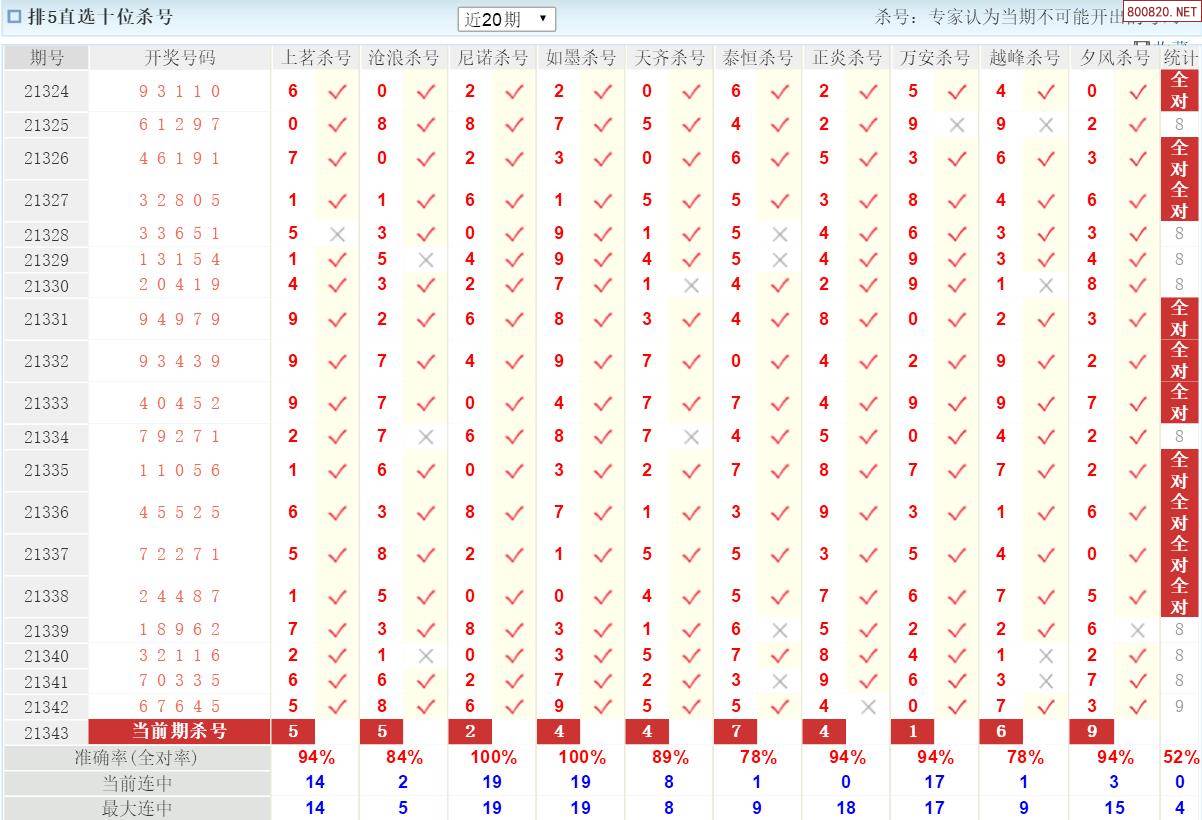The height and width of the screenshot is (820, 1202).
Task: Click the 最大连中 row label
Action: click(x=137, y=808)
